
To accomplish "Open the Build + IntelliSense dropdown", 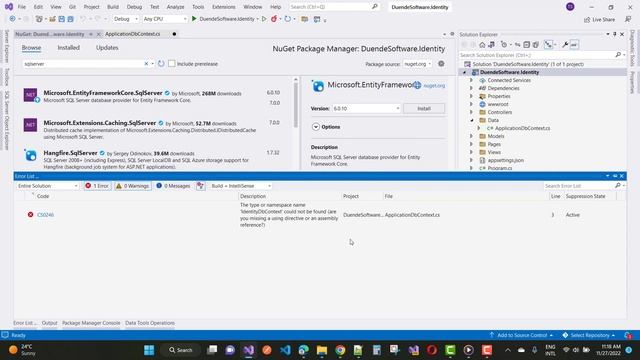I will pos(240,186).
